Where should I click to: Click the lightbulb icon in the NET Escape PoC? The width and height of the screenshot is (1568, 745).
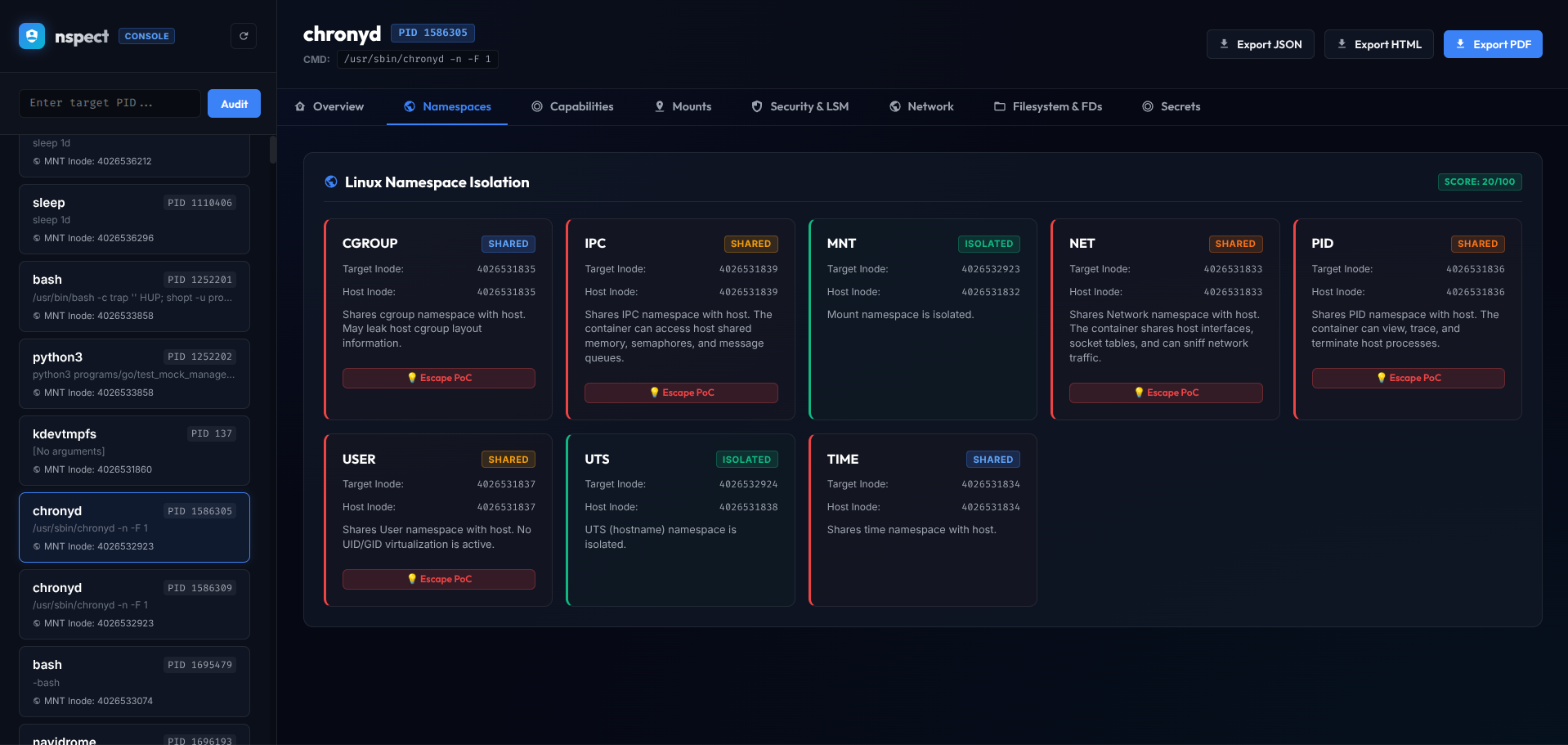pos(1139,393)
